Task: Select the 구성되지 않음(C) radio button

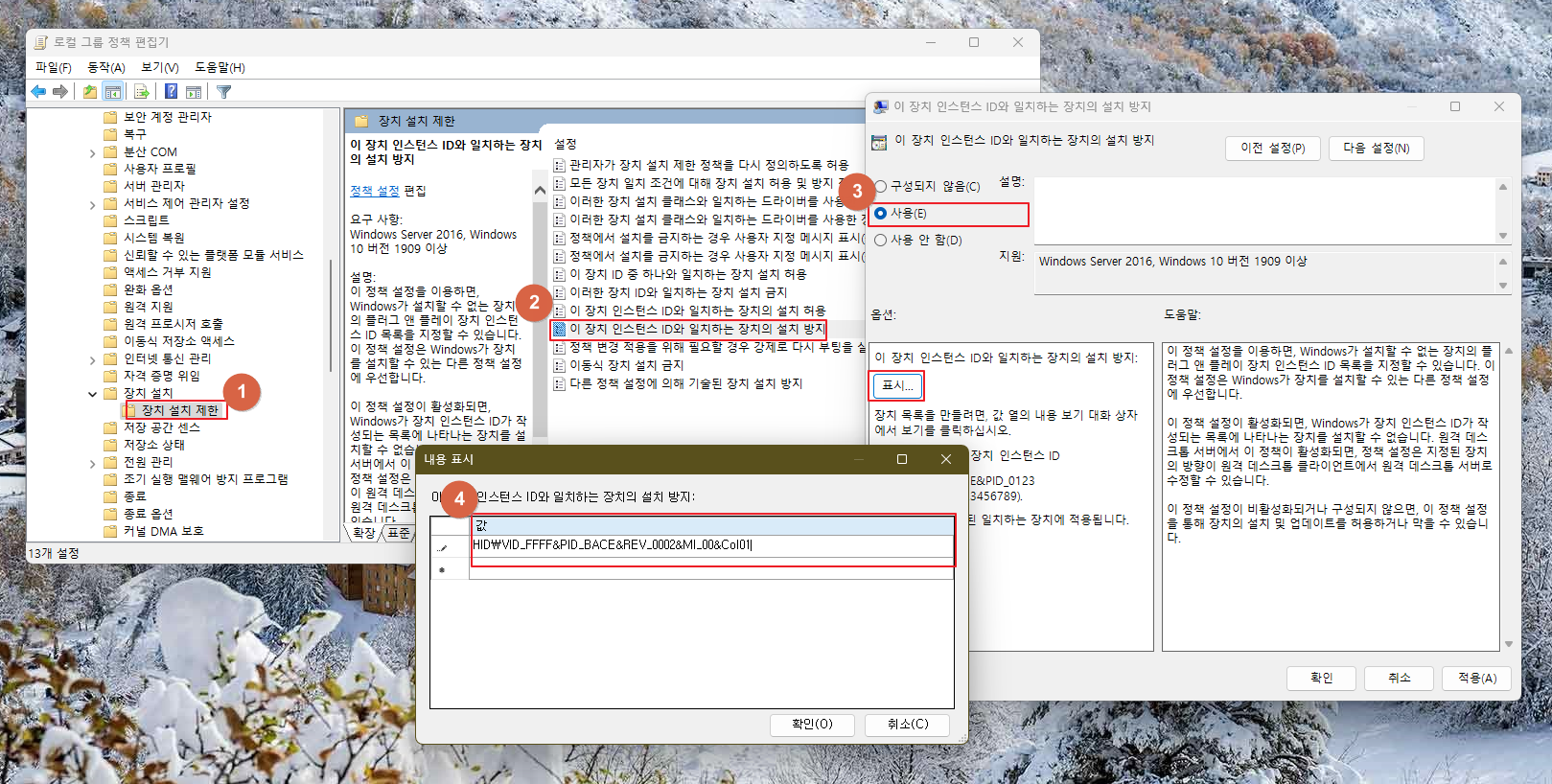Action: (x=880, y=187)
